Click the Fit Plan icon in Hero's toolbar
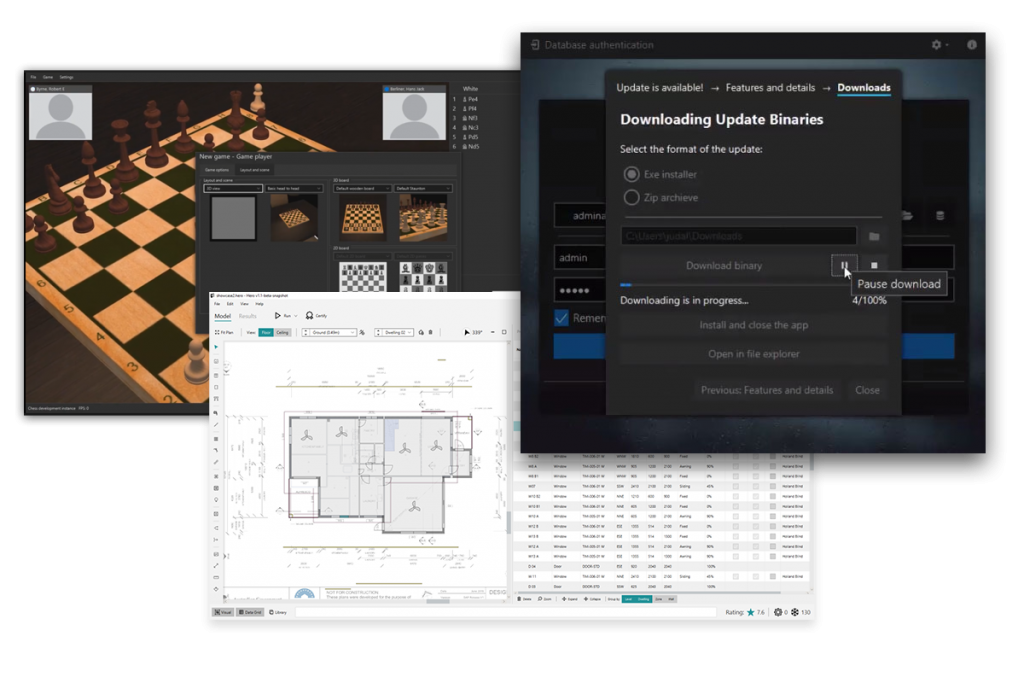The height and width of the screenshot is (683, 1024). tap(219, 331)
